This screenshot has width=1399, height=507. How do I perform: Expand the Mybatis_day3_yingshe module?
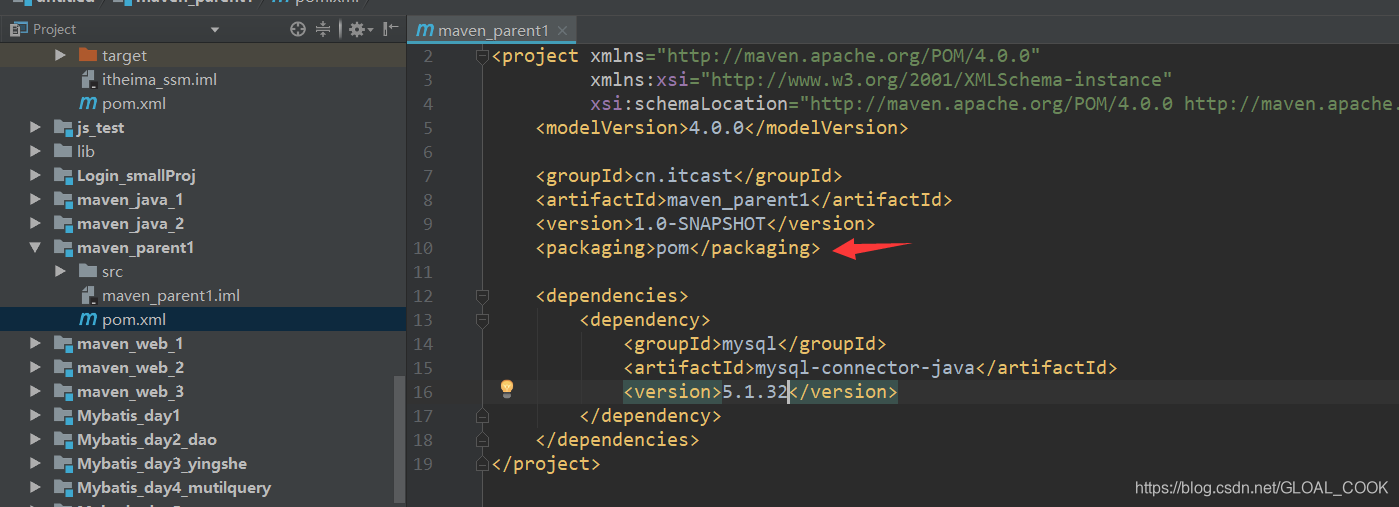36,463
